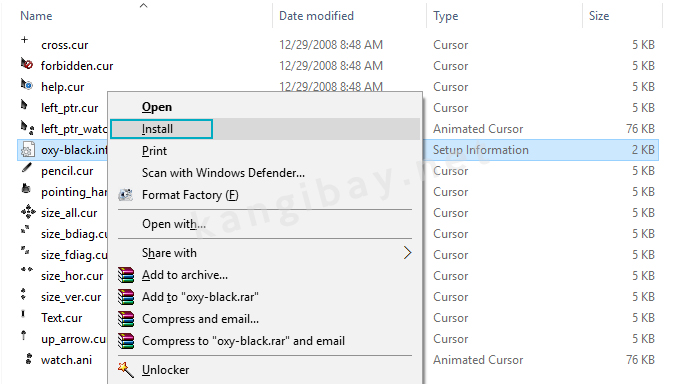Click the Format Factory icon in menu
This screenshot has width=683, height=384.
(x=126, y=195)
